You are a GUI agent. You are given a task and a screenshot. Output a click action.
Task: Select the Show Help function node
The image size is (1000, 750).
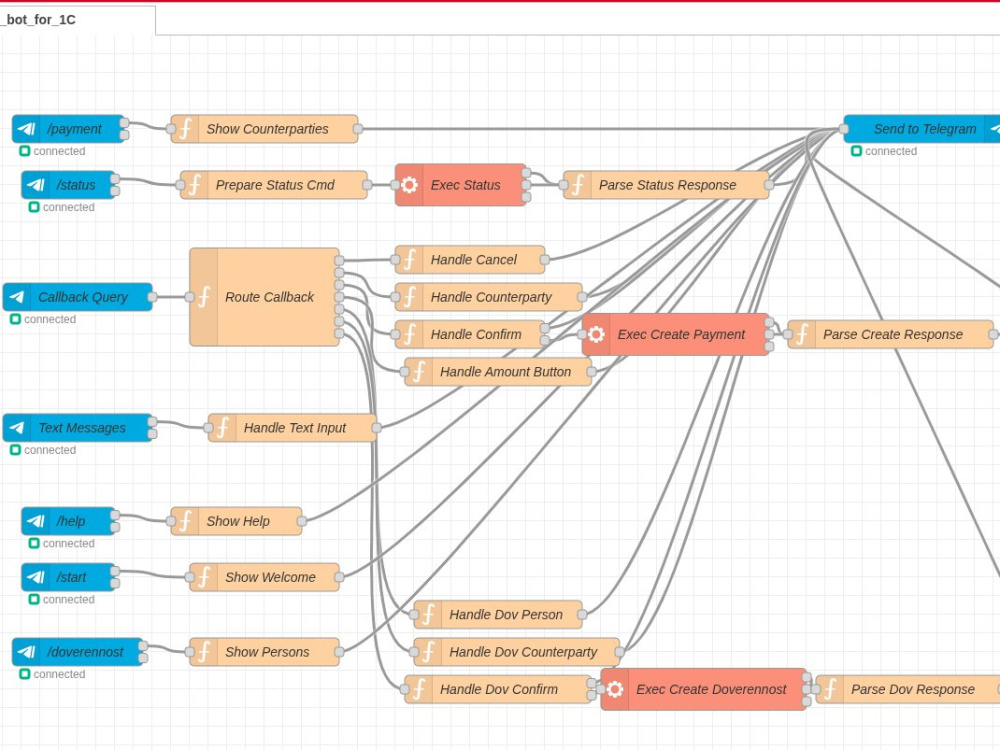click(x=237, y=521)
